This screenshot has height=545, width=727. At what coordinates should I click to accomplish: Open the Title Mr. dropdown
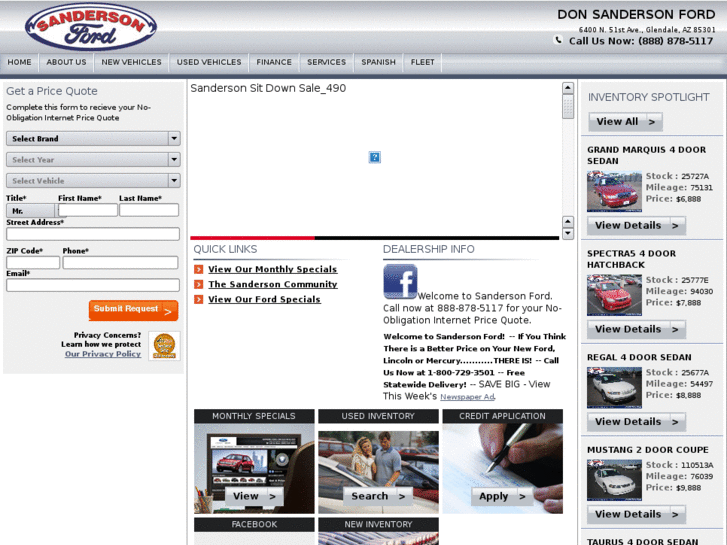click(32, 211)
